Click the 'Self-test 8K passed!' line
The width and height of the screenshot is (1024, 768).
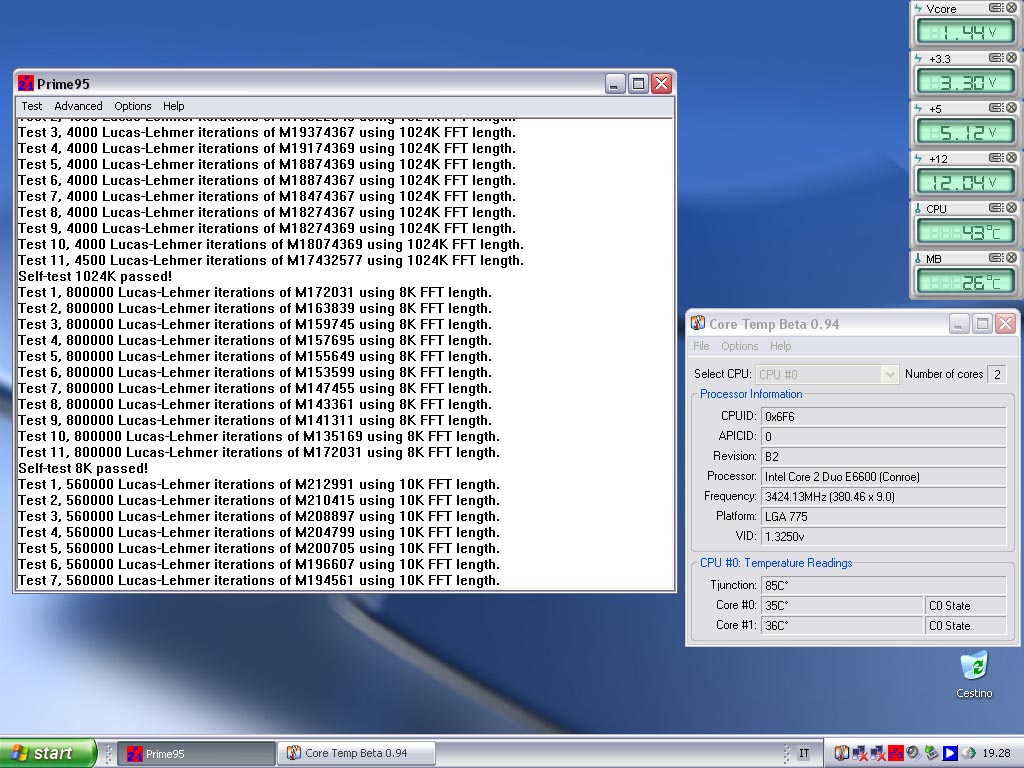click(83, 468)
